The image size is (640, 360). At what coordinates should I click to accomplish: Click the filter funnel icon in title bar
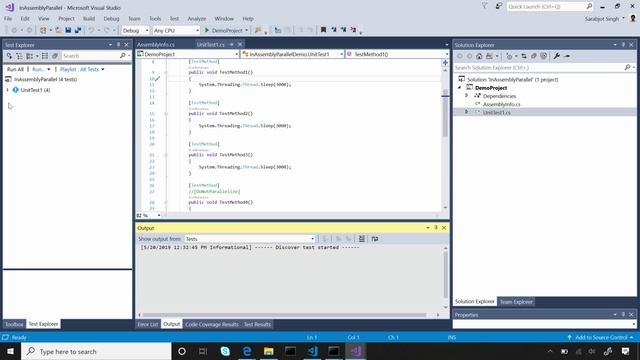484,6
